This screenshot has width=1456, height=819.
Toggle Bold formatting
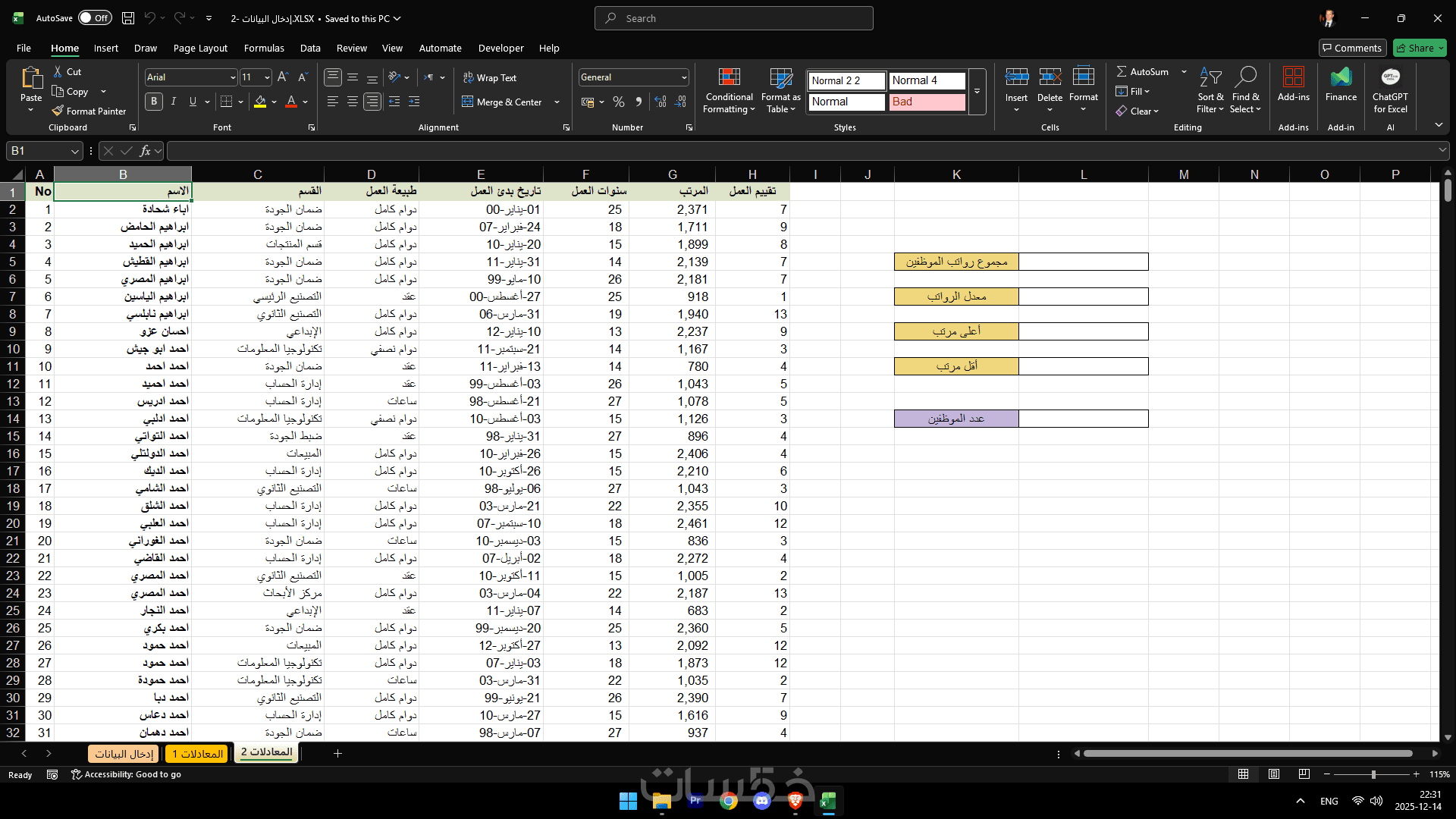[x=154, y=102]
